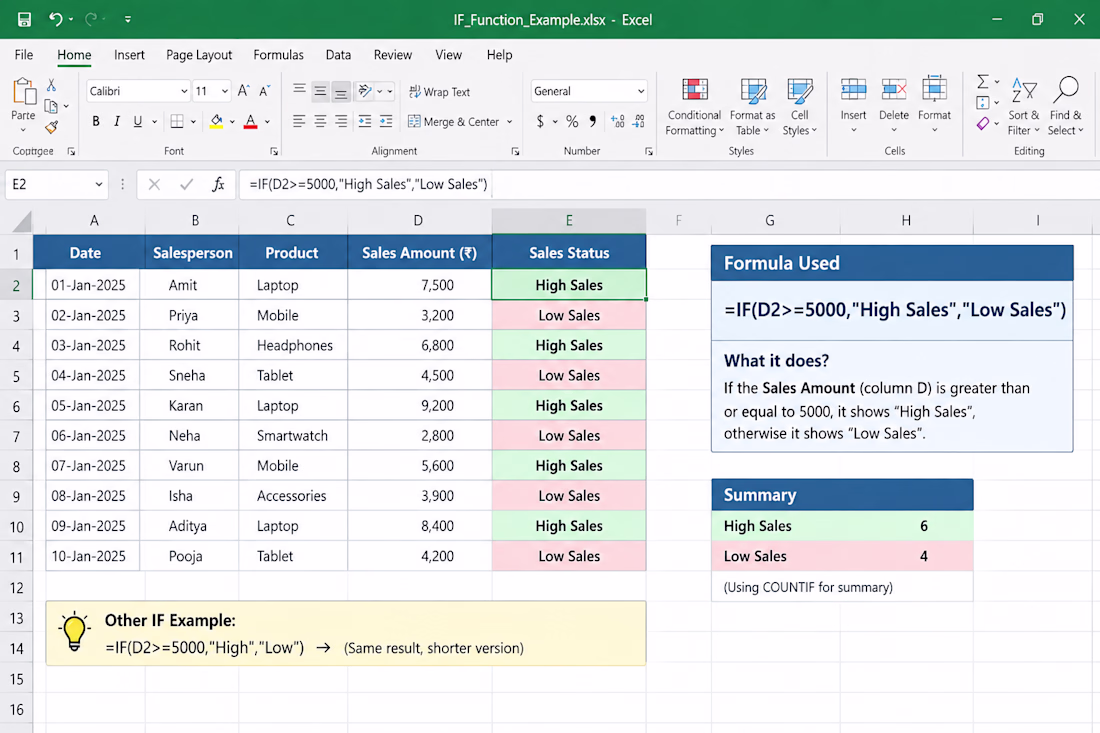
Task: Switch to the Page Layout tab
Action: point(199,55)
